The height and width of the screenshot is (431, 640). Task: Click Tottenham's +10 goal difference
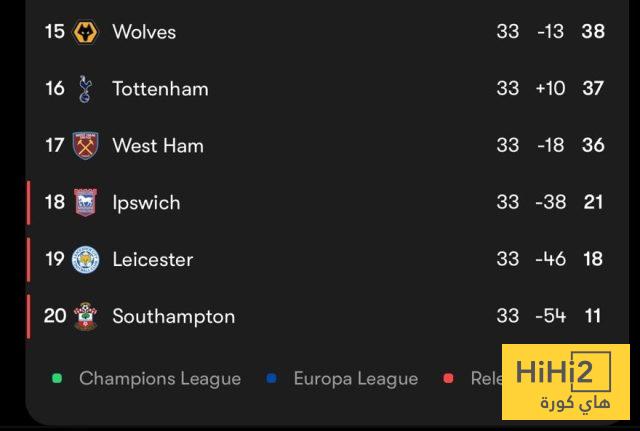pyautogui.click(x=550, y=89)
